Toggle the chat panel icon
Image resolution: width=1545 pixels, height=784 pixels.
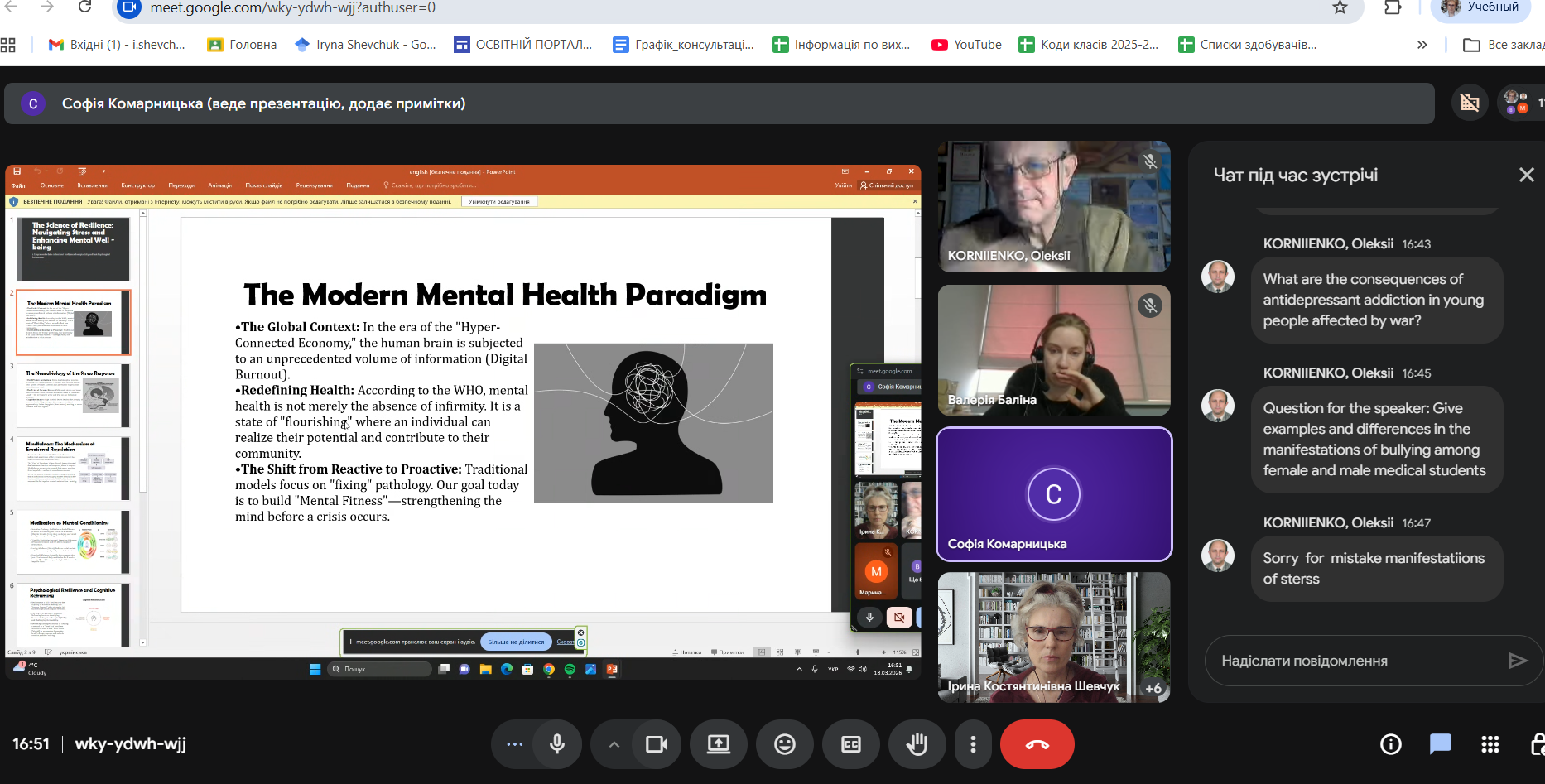(1440, 744)
